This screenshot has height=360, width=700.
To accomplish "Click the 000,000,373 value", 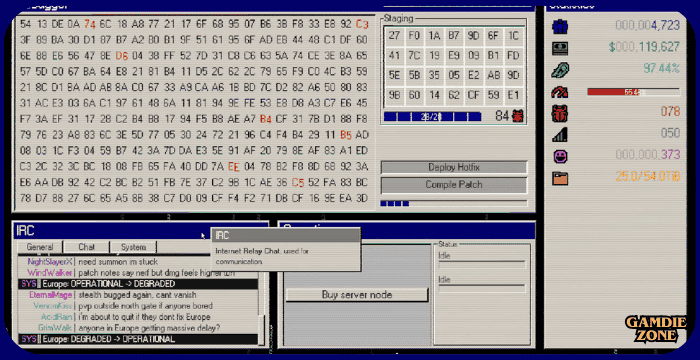I will point(647,155).
